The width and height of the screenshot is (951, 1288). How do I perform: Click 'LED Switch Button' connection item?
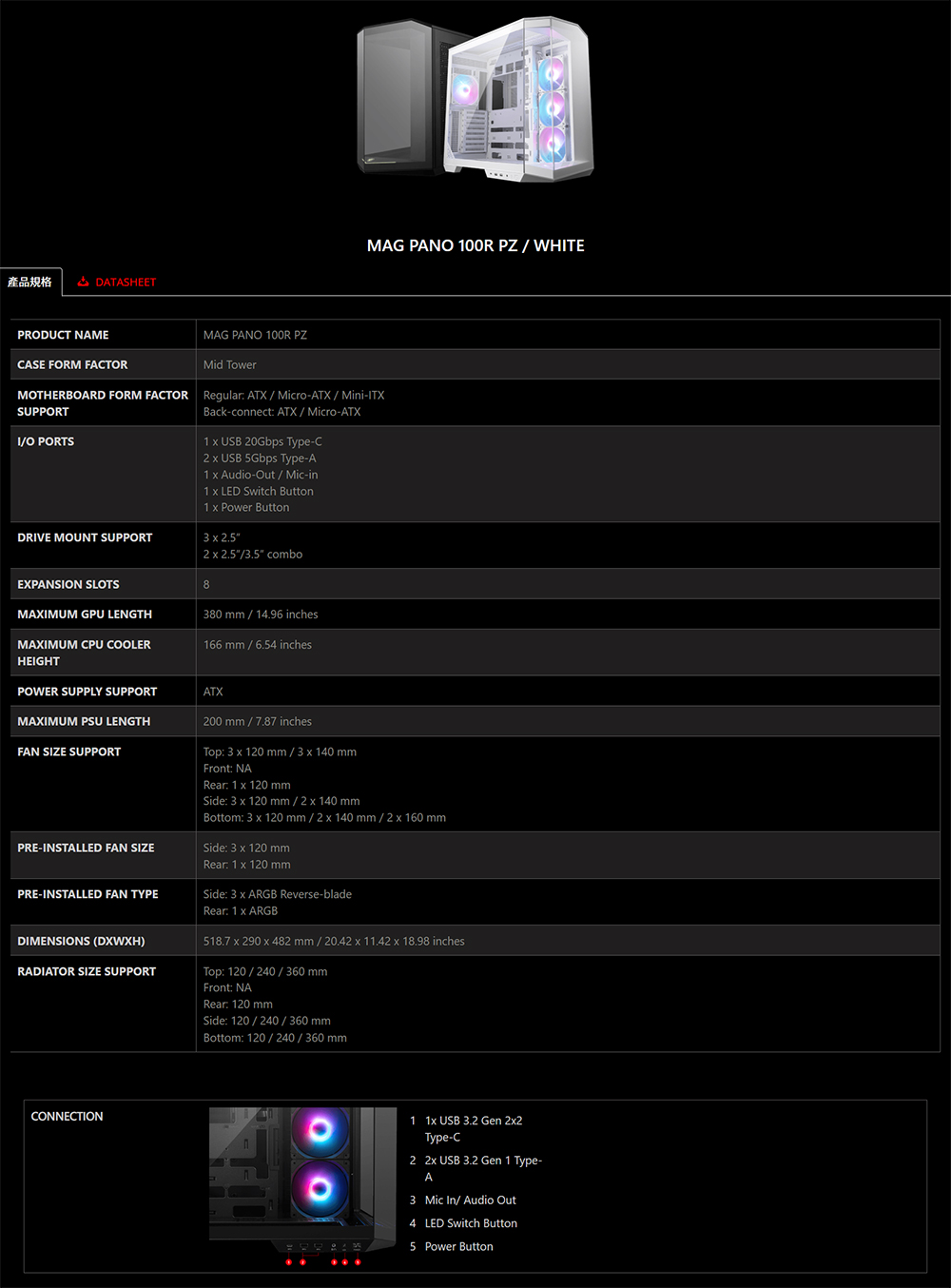tap(471, 1224)
